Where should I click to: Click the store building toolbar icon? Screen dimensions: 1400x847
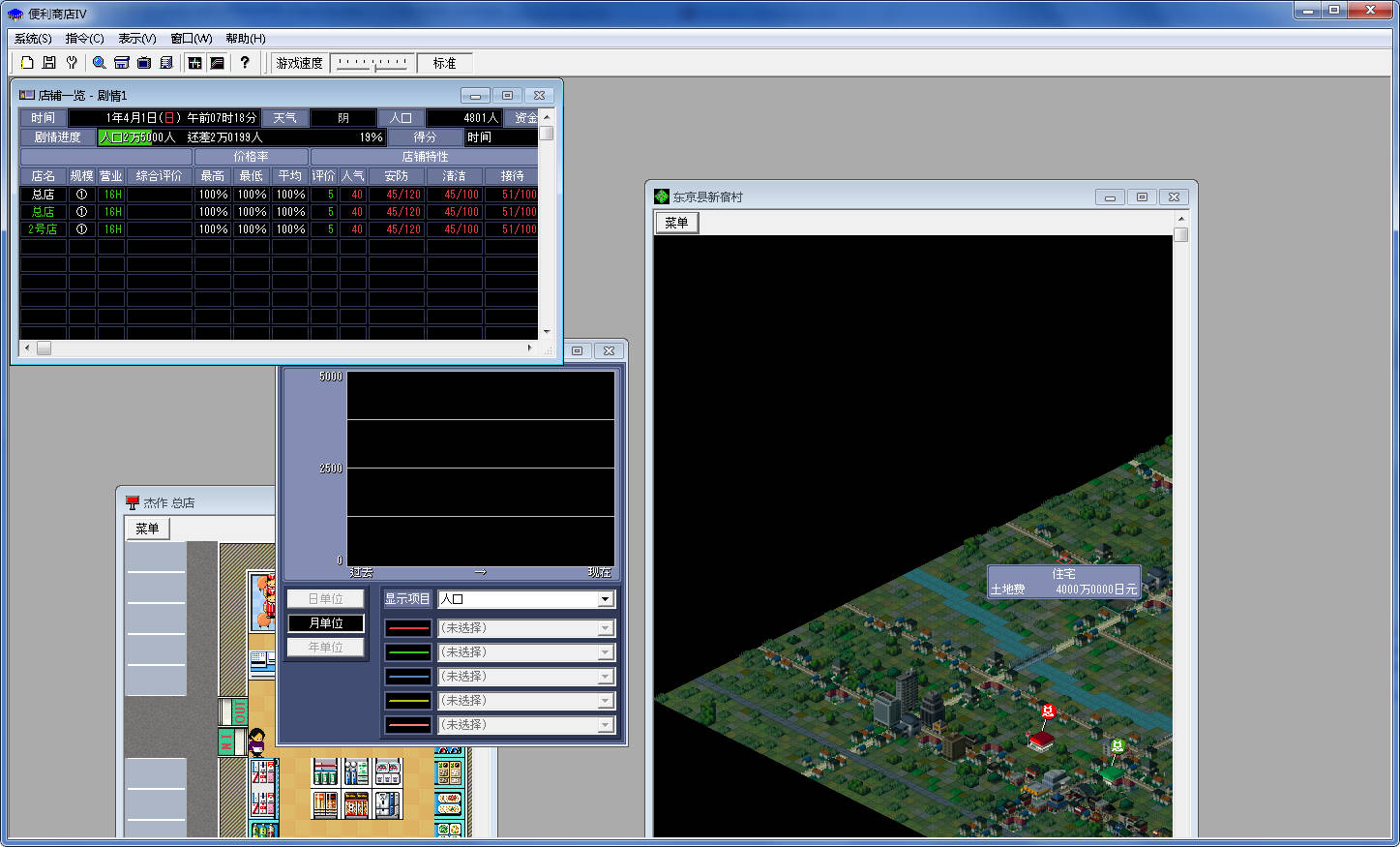(x=122, y=63)
